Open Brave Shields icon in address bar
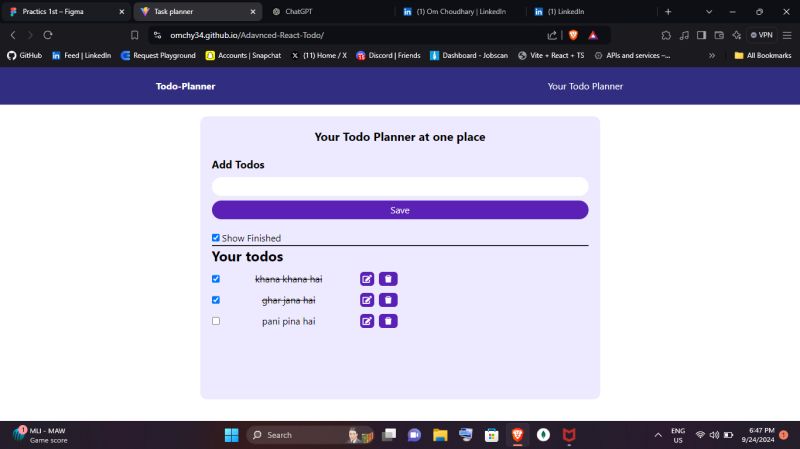This screenshot has width=800, height=449. (573, 35)
